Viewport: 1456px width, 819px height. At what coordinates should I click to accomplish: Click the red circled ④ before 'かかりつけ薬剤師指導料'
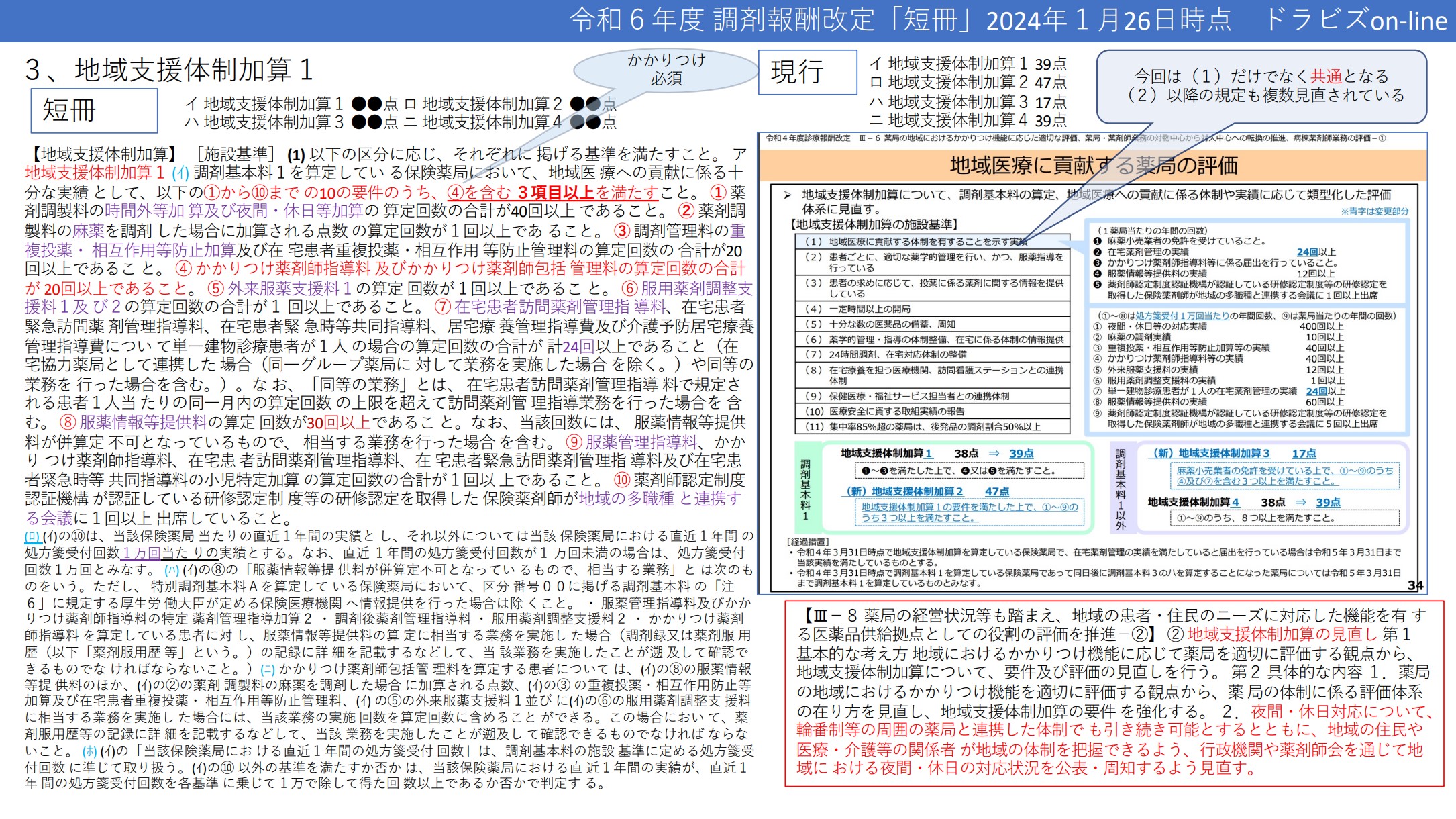[183, 269]
